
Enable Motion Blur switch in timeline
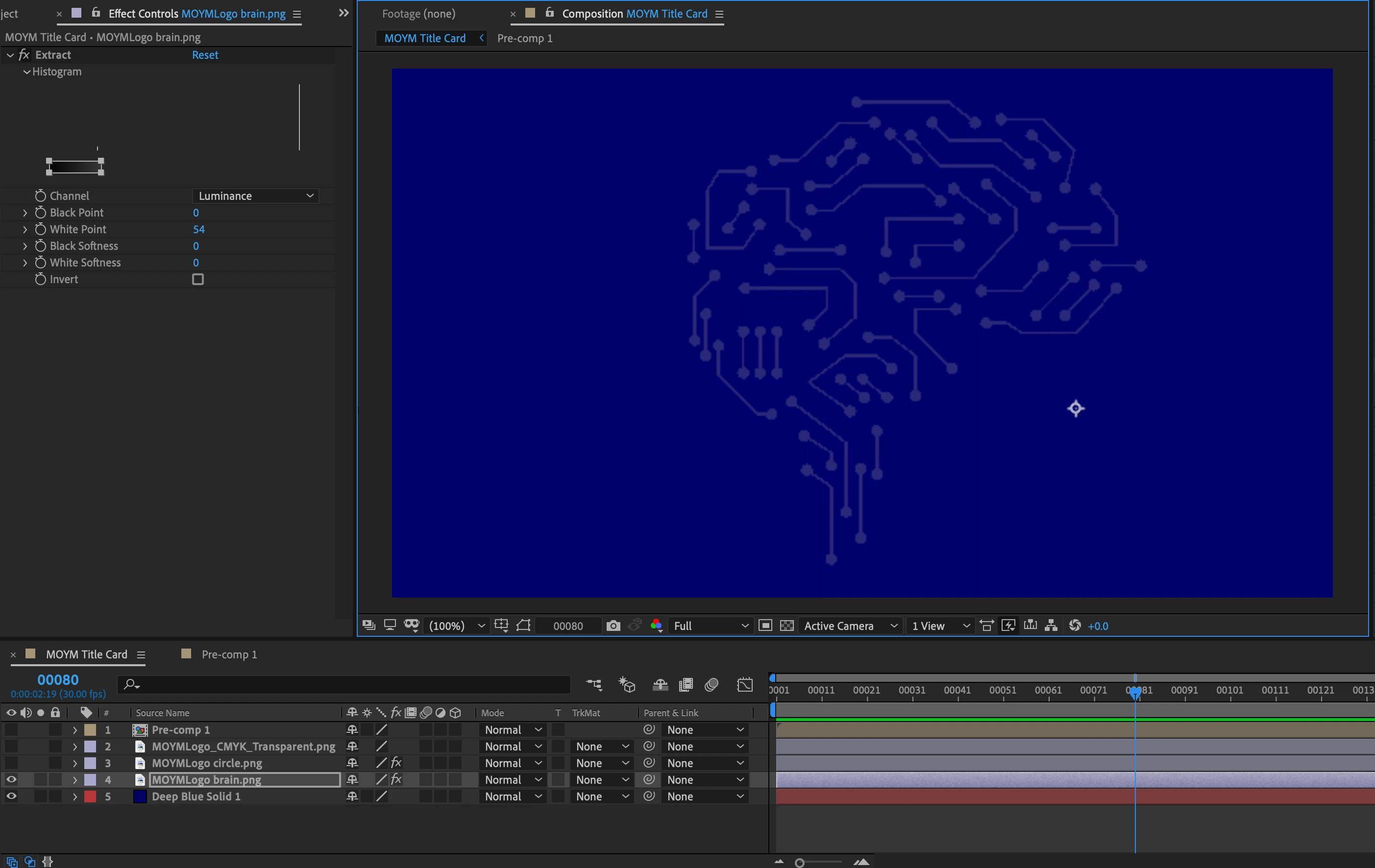712,685
